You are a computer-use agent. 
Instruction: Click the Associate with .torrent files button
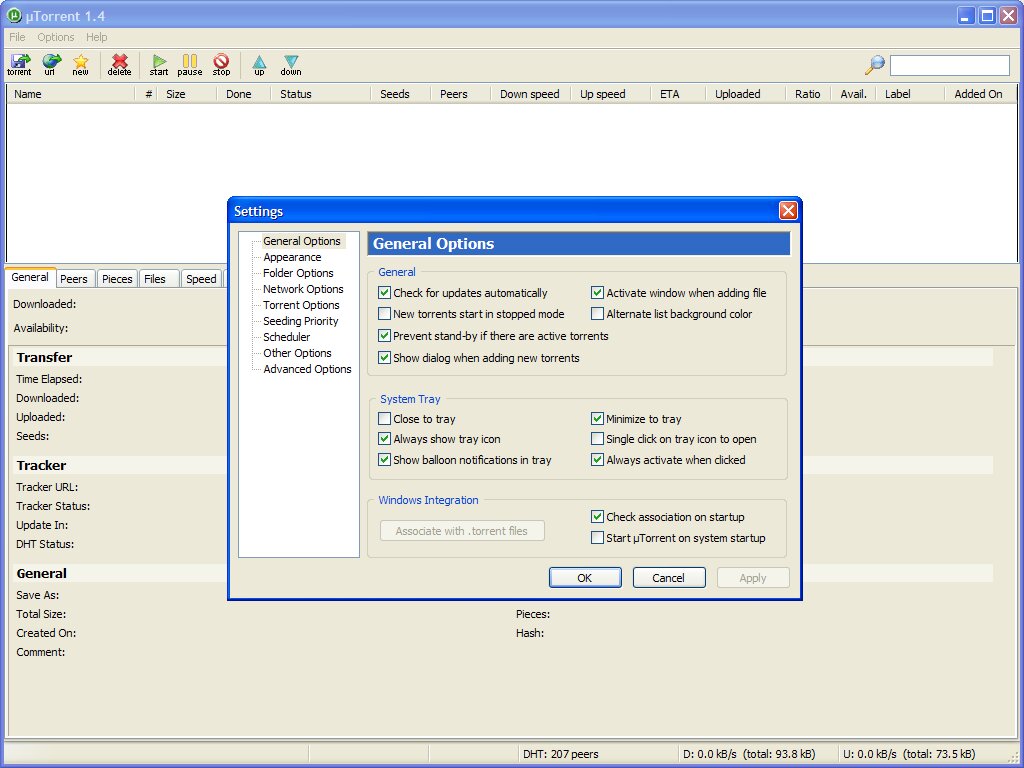click(462, 531)
